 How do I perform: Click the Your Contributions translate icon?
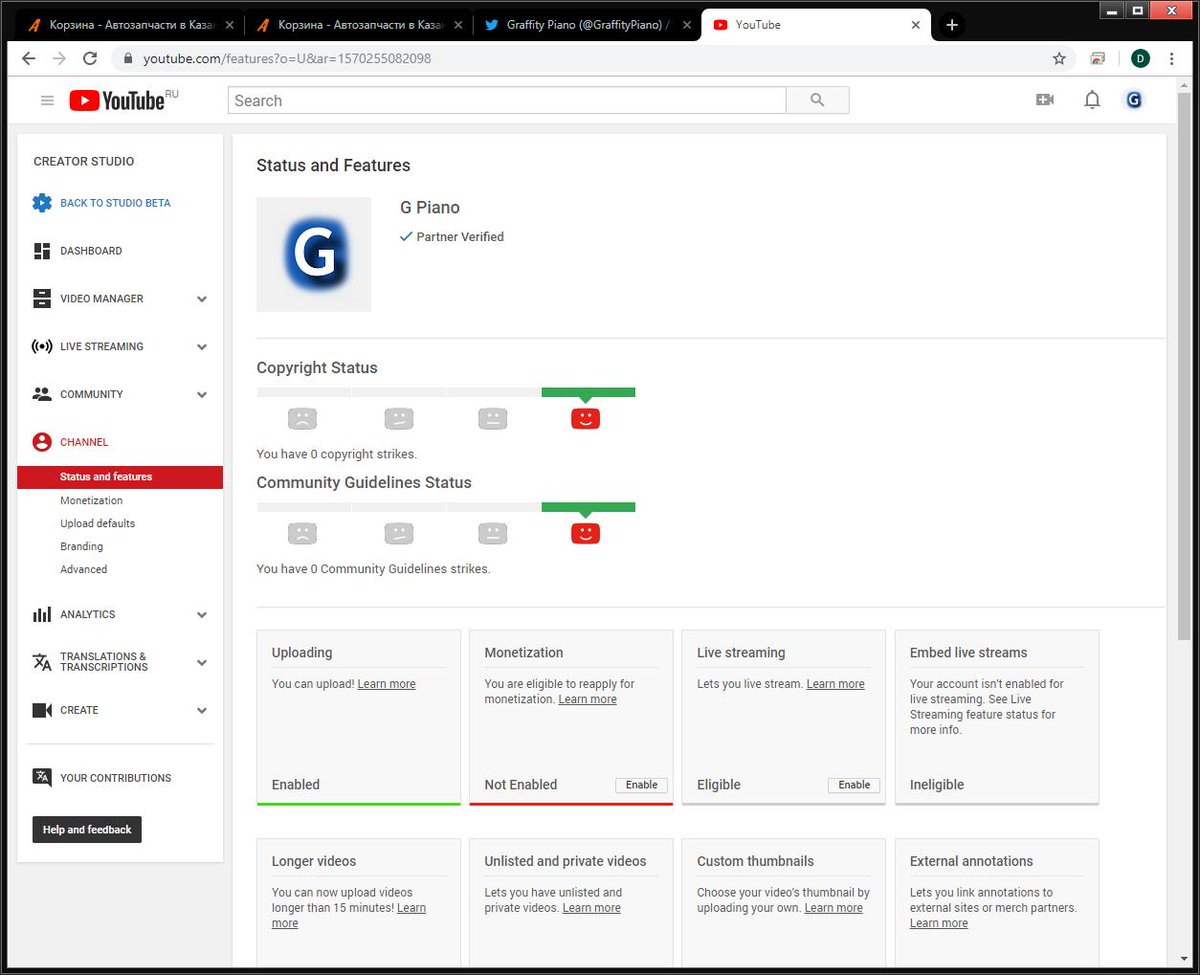pyautogui.click(x=42, y=778)
